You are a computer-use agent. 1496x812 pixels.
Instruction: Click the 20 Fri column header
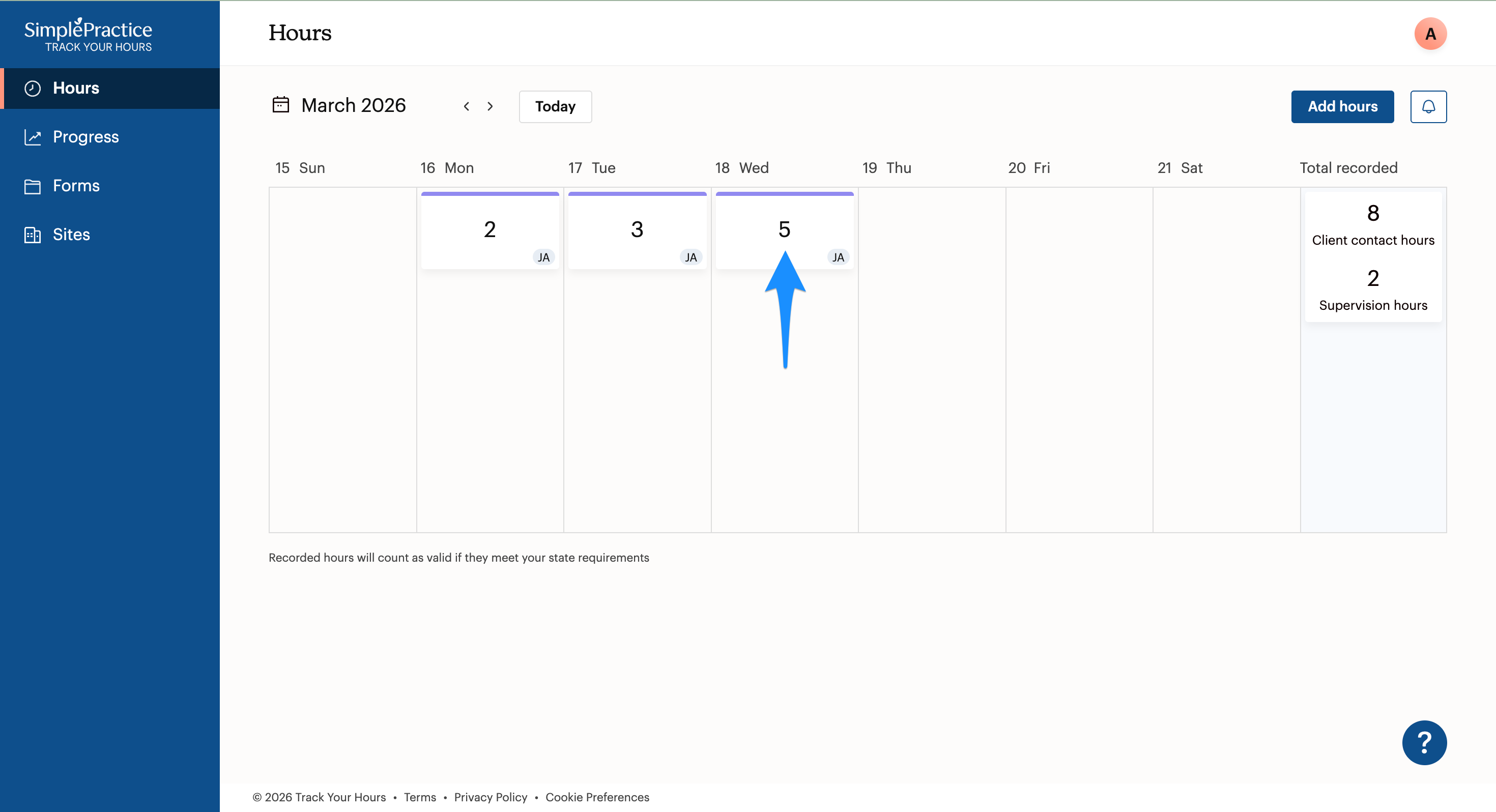click(x=1029, y=168)
